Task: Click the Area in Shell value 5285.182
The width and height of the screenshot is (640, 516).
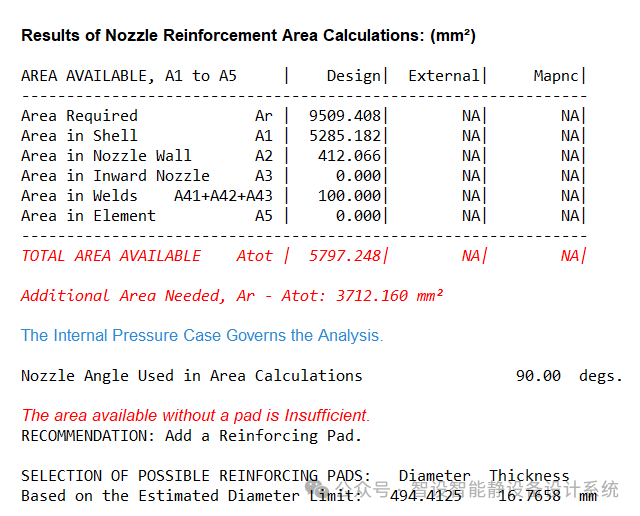Action: click(x=344, y=136)
